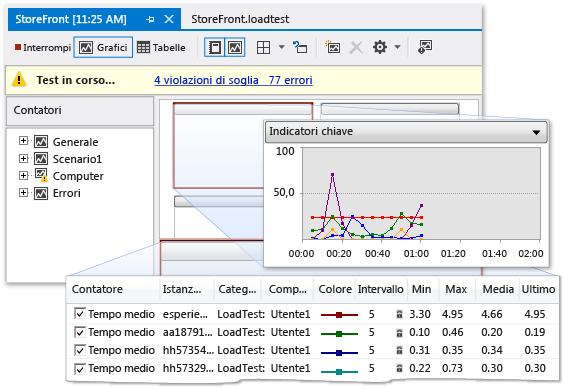Click the warning icon in status bar
Image resolution: width=564 pixels, height=388 pixels.
pos(19,79)
